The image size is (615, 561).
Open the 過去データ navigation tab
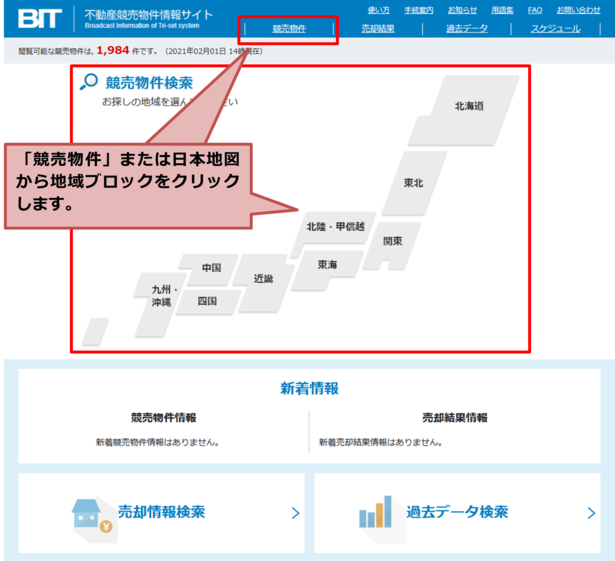pyautogui.click(x=467, y=29)
